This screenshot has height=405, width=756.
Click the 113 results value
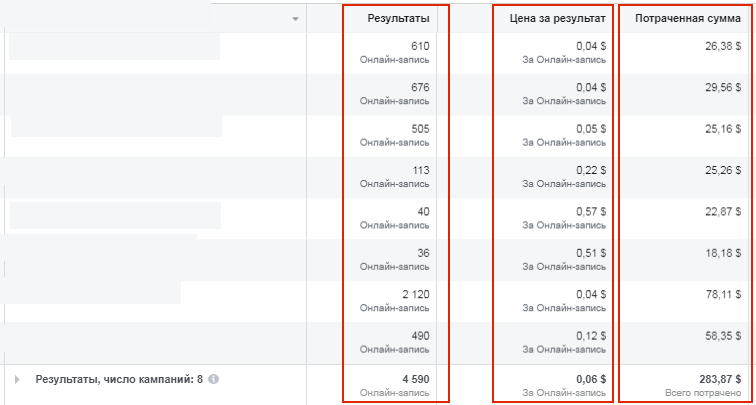click(x=421, y=170)
